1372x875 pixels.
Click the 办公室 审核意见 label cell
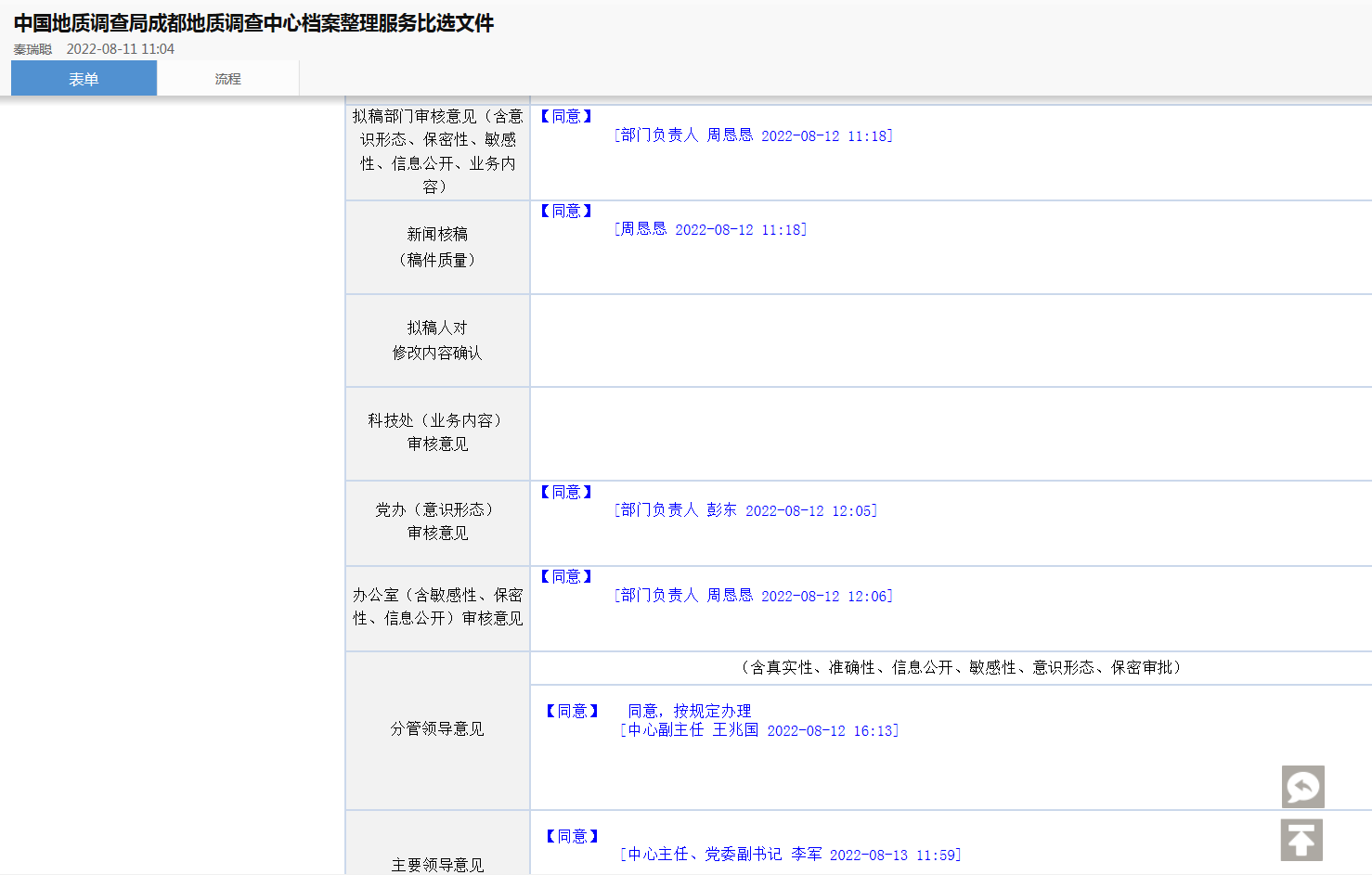(x=437, y=607)
